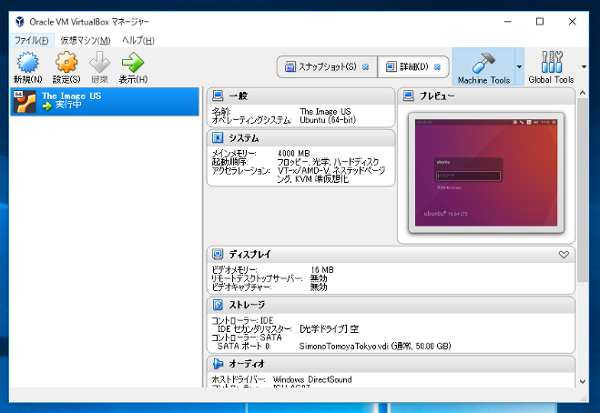
Task: Click the VirtualBox title bar logo icon
Action: (20, 22)
